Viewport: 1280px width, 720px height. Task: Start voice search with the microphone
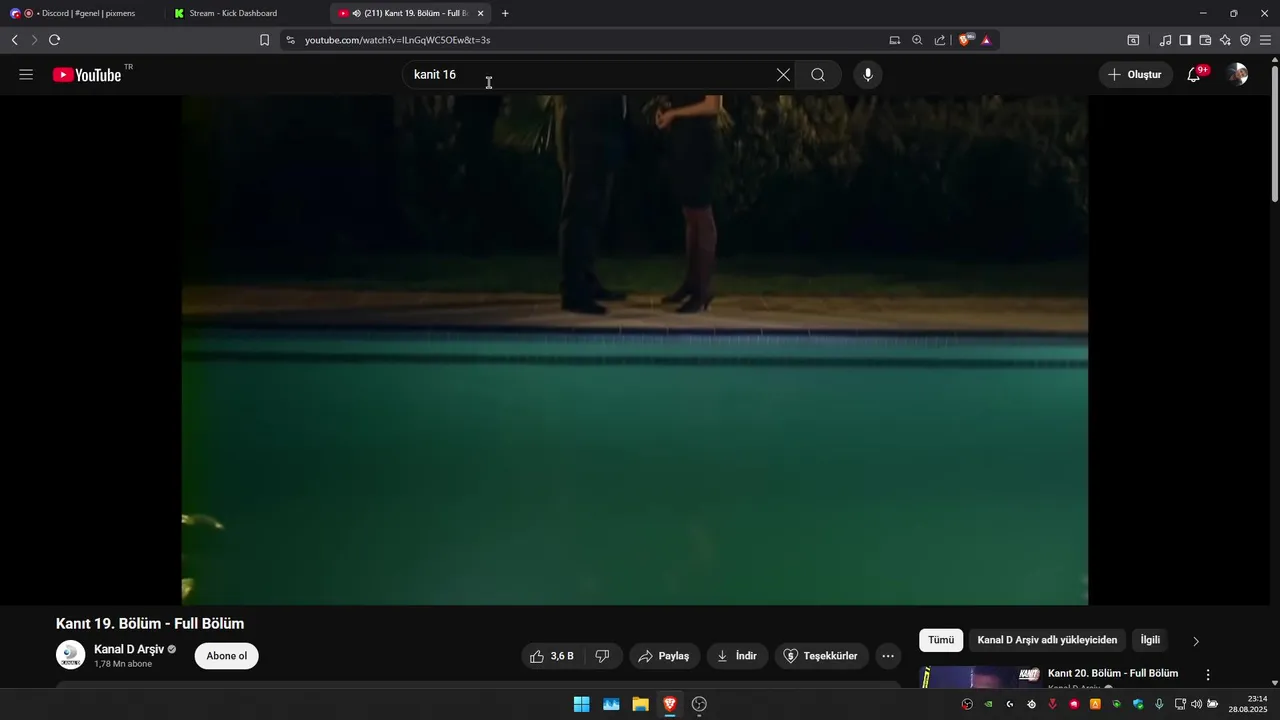tap(868, 75)
